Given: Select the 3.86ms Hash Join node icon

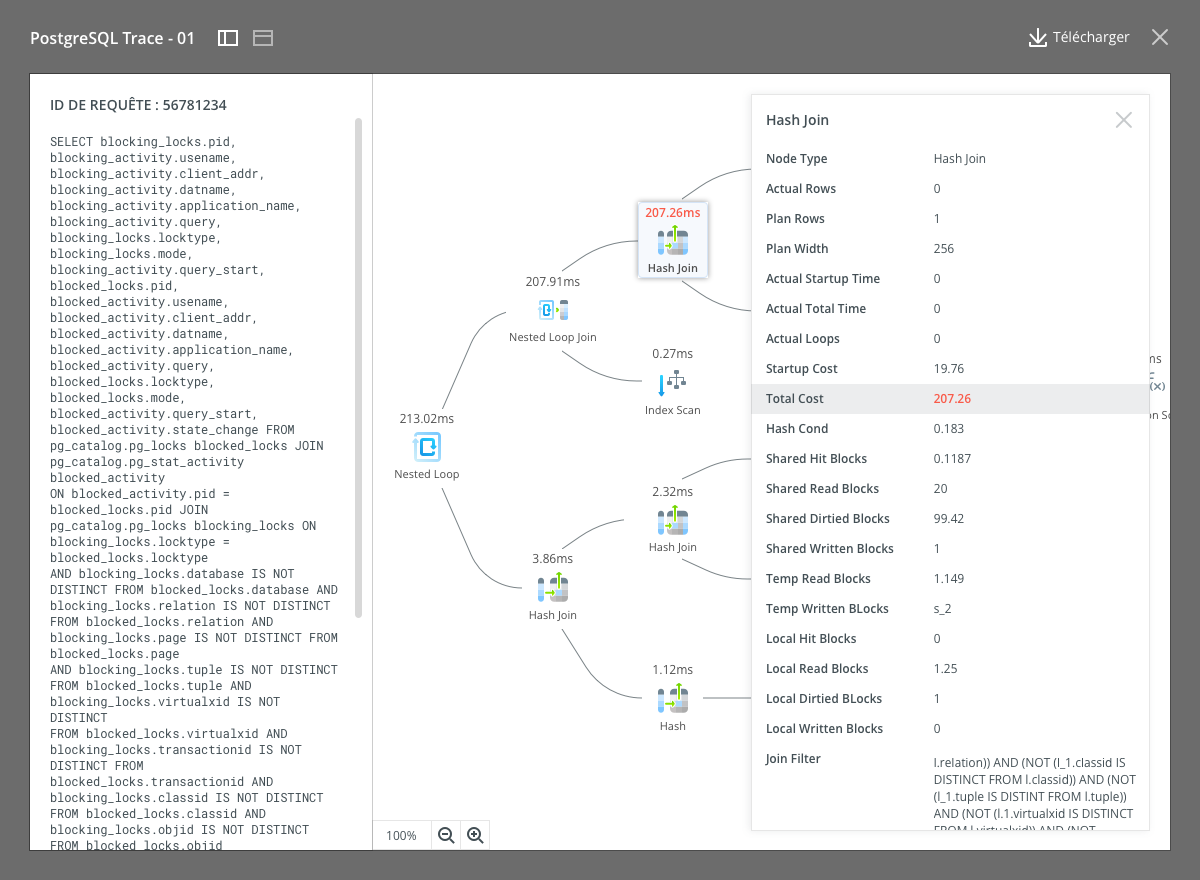Looking at the screenshot, I should pos(553,588).
